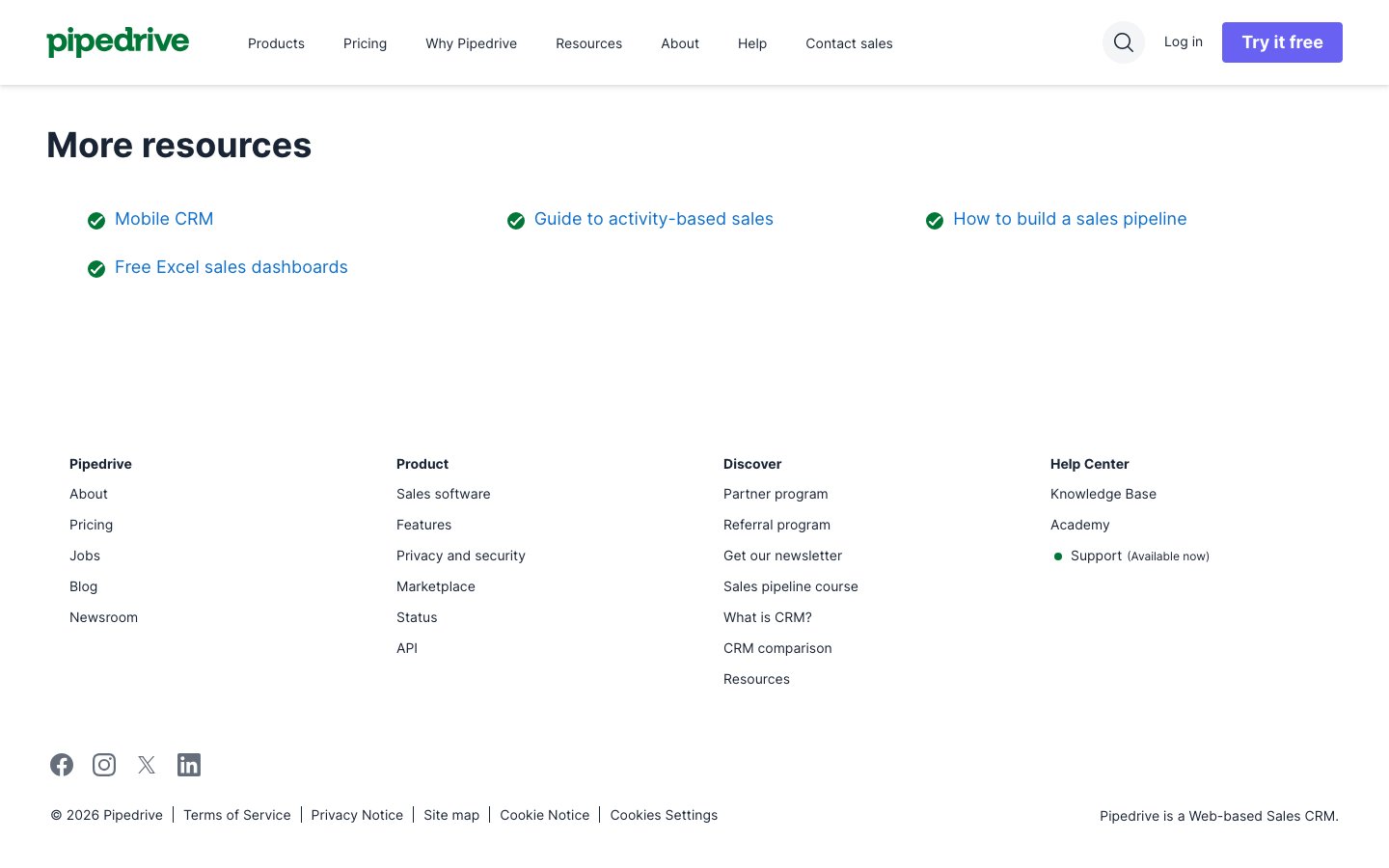Click the Log in button
Viewport: 1389px width, 868px height.
click(x=1184, y=41)
